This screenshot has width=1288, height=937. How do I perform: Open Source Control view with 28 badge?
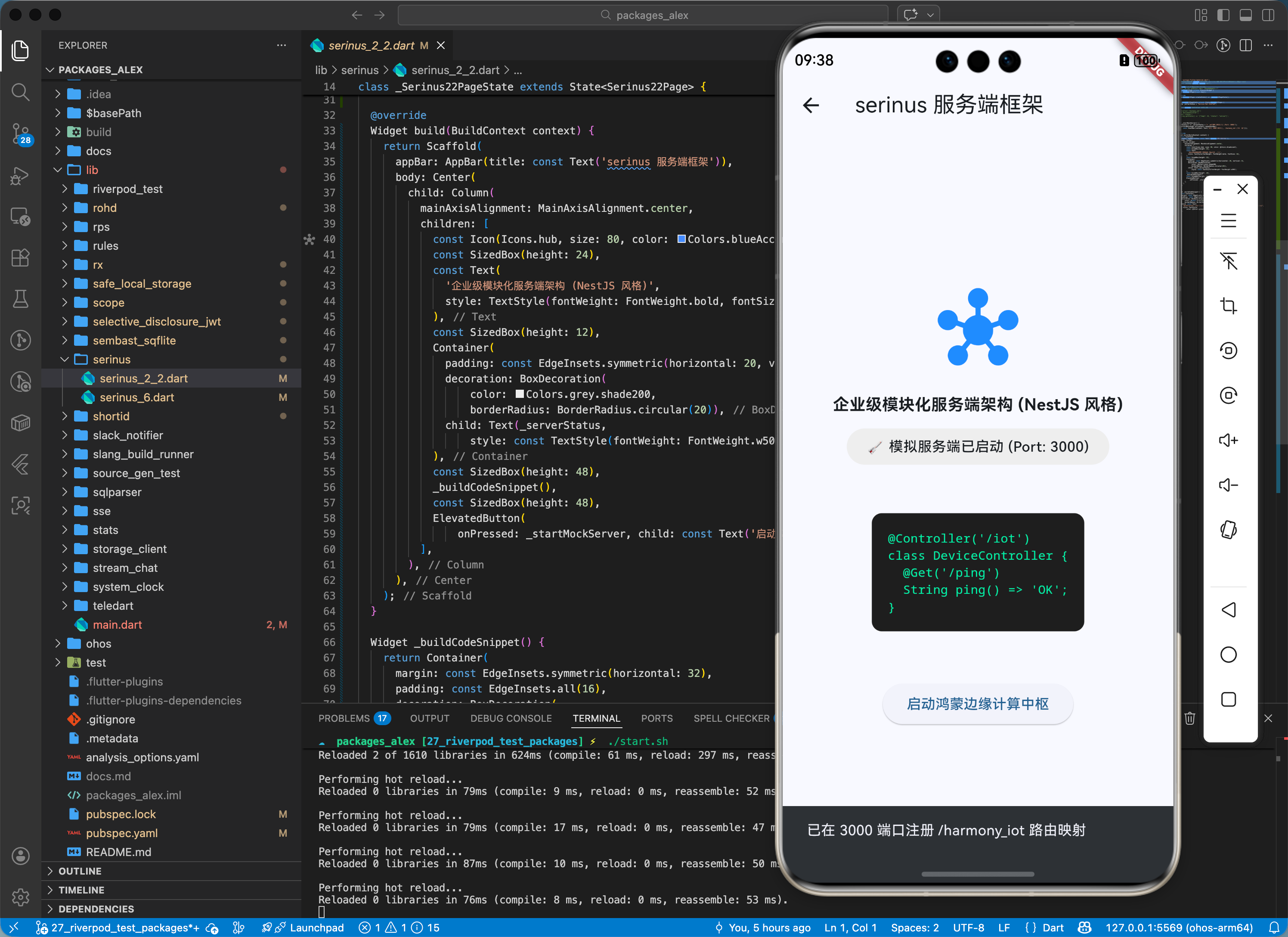click(20, 133)
